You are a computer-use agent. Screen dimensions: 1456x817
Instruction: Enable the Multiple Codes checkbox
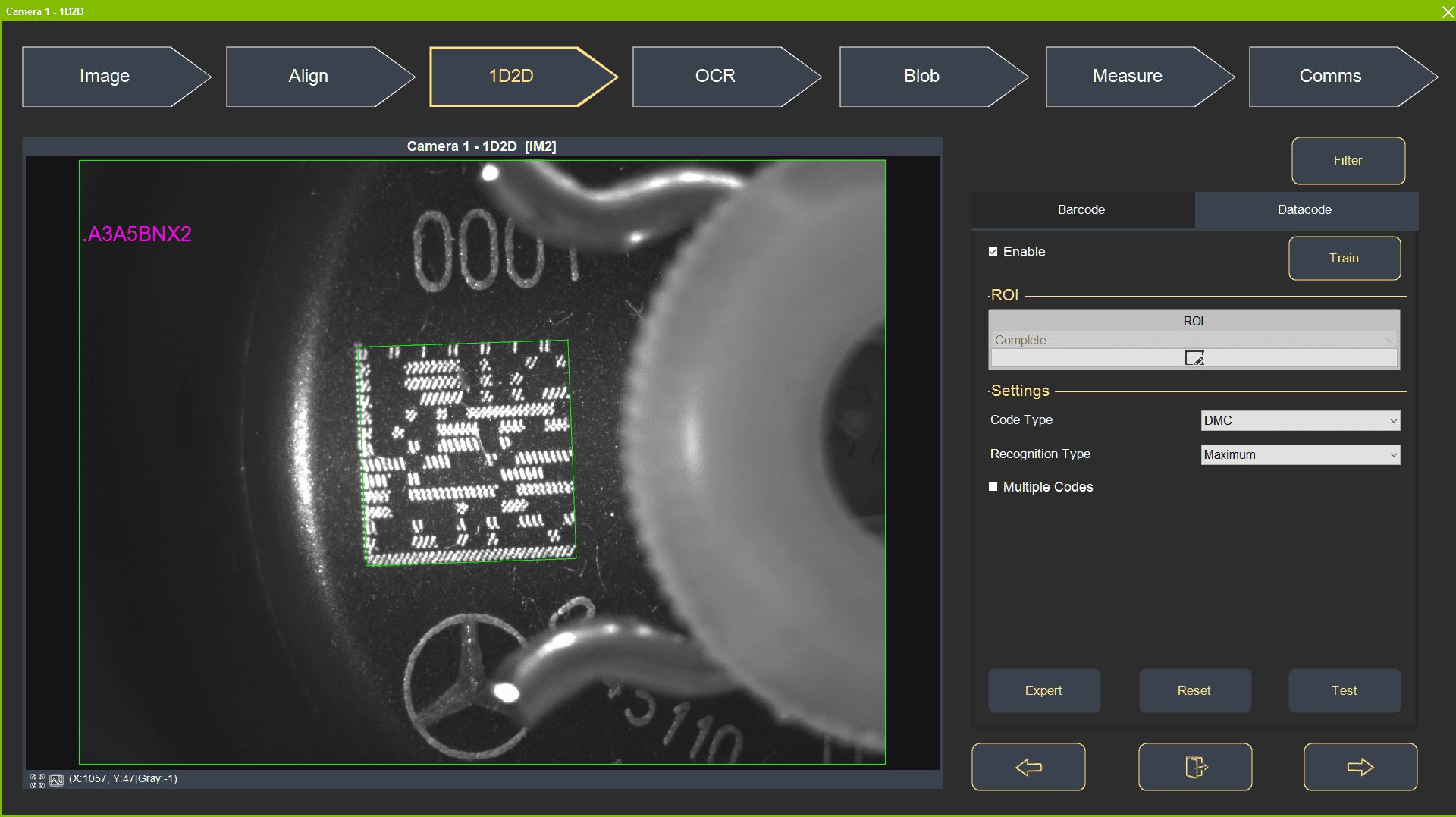(x=993, y=487)
